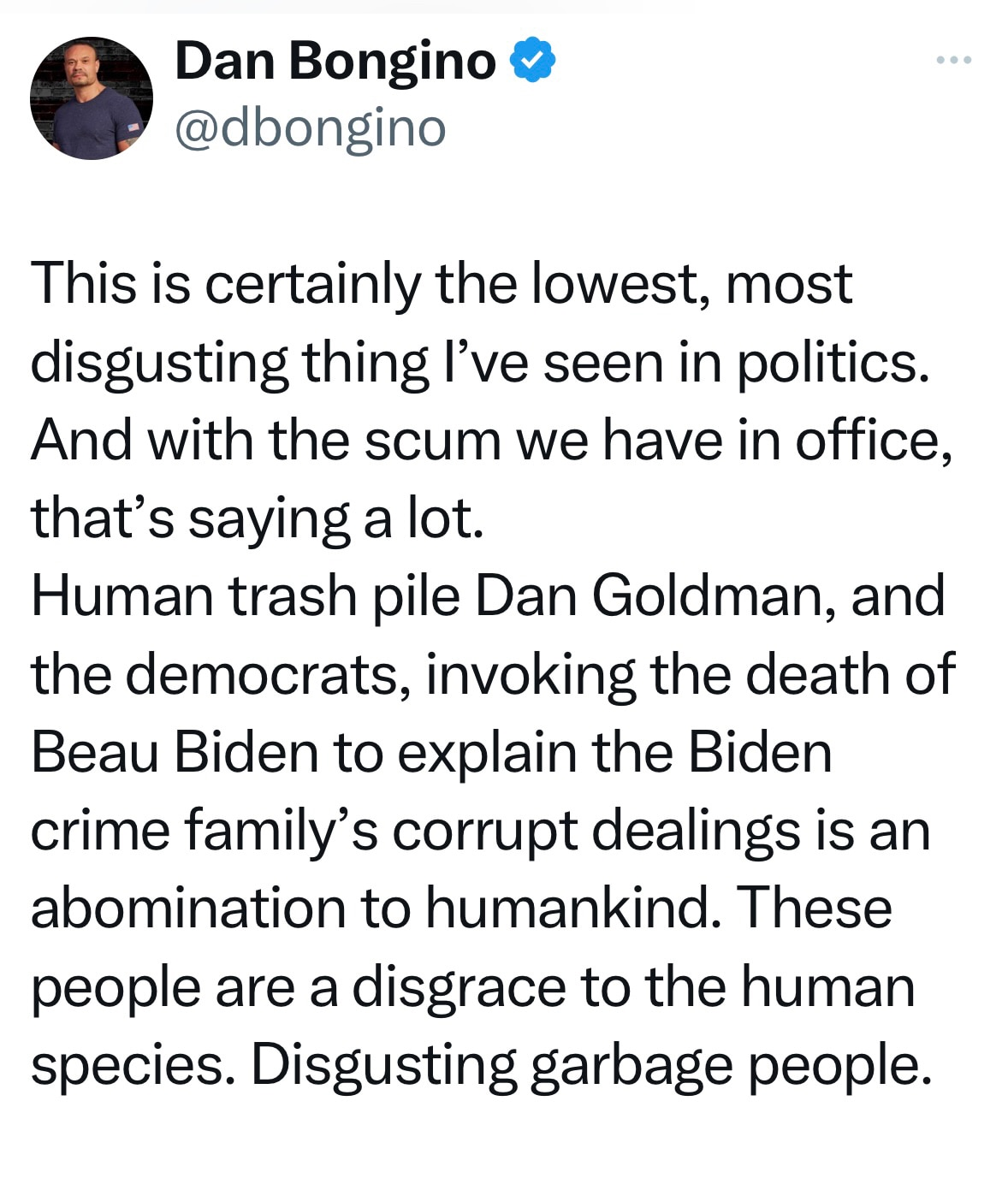Click the word "abomination" in the tweet
This screenshot has width=1008, height=1178.
[187, 908]
